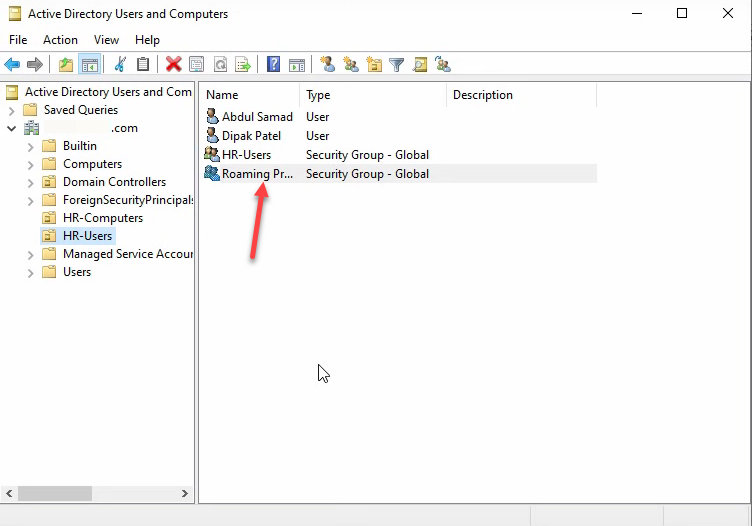
Task: Select the Abdul Samad user row
Action: pos(400,117)
